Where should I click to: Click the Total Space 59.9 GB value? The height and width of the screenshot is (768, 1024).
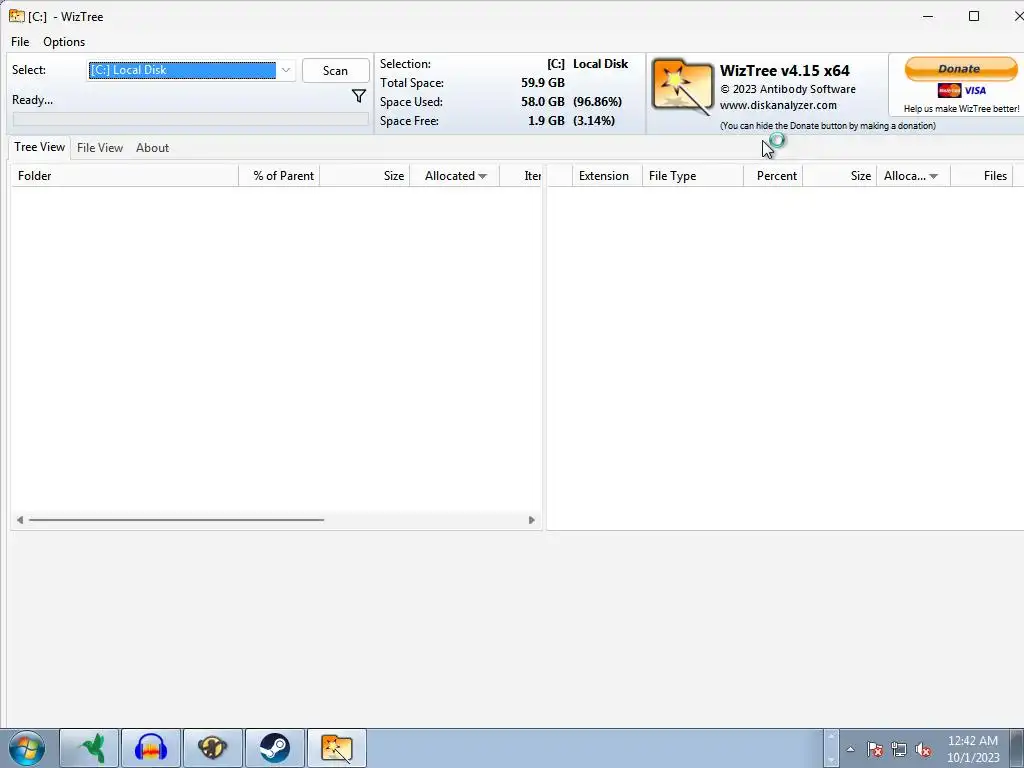point(543,83)
